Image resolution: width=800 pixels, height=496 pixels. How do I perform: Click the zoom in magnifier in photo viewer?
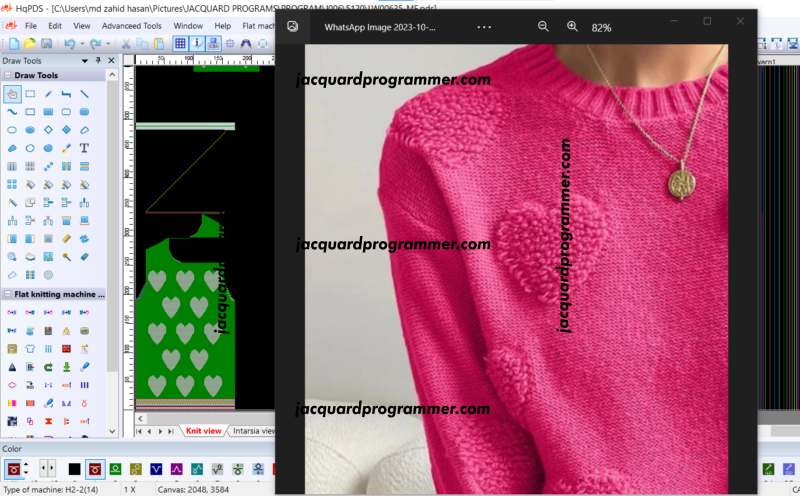point(572,27)
